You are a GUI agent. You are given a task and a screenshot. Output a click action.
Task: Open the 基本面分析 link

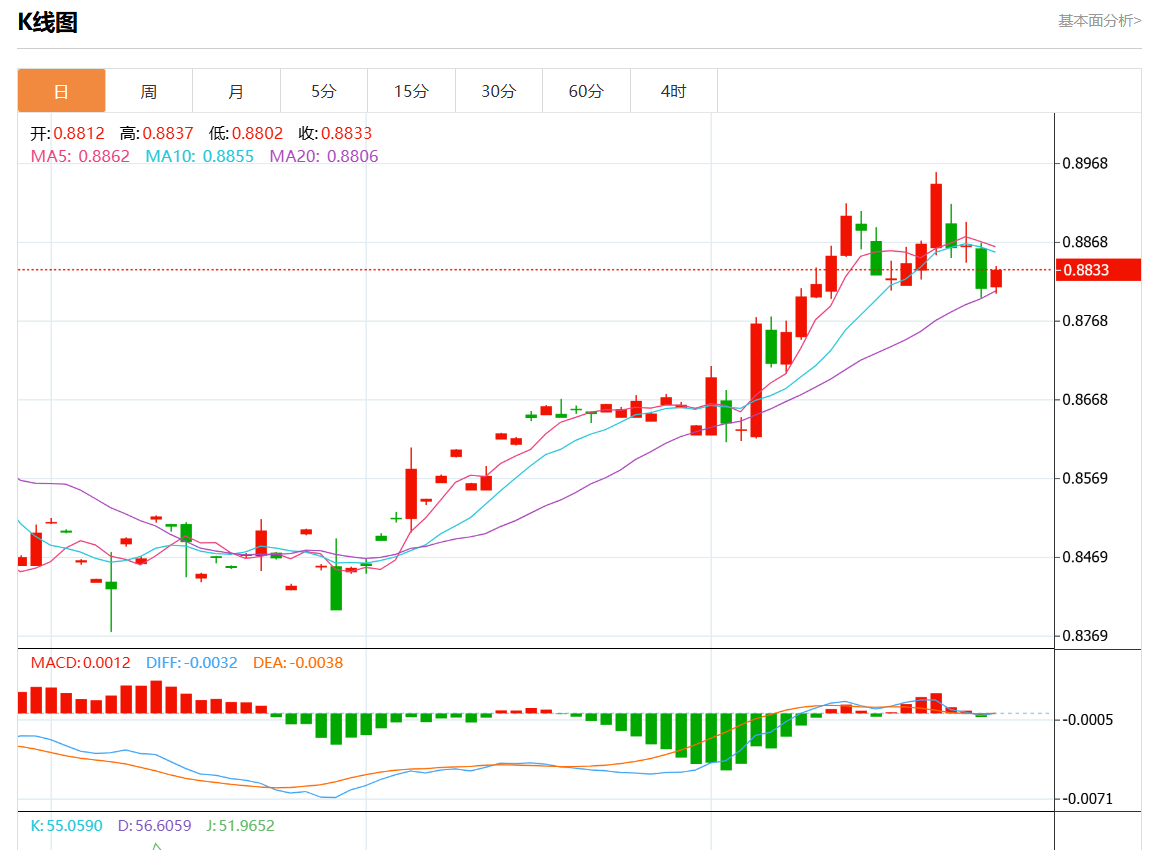click(x=1099, y=21)
